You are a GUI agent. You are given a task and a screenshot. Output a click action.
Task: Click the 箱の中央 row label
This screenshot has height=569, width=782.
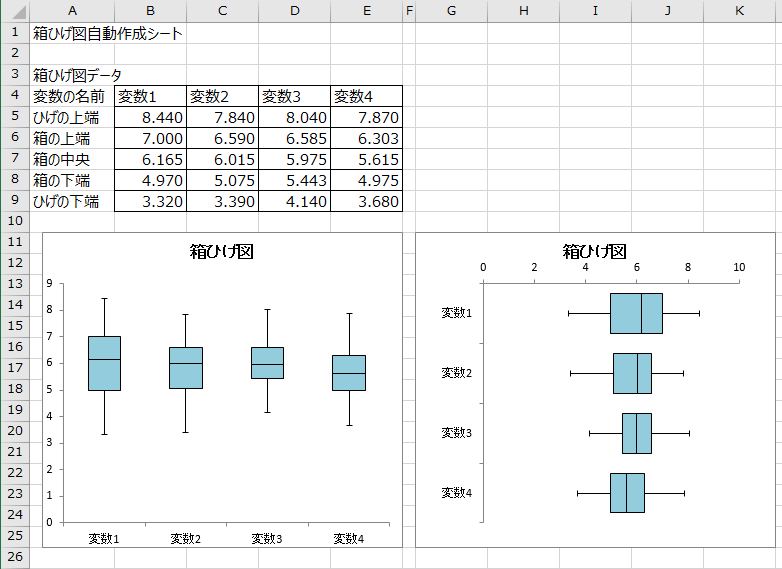(x=72, y=159)
